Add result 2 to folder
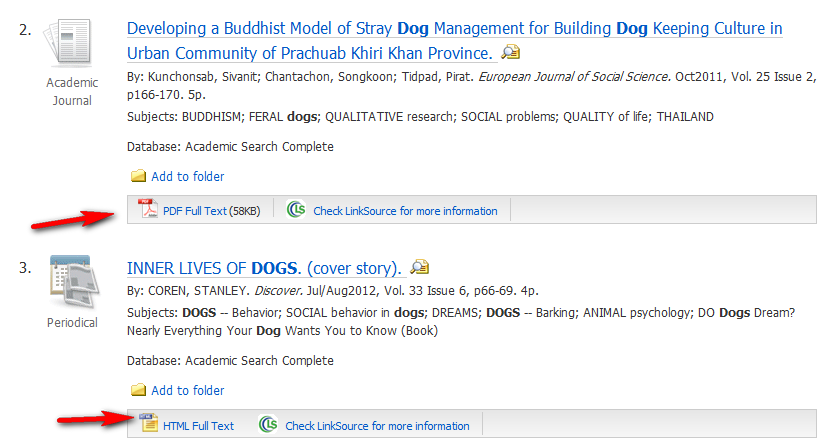824x448 pixels. (188, 176)
